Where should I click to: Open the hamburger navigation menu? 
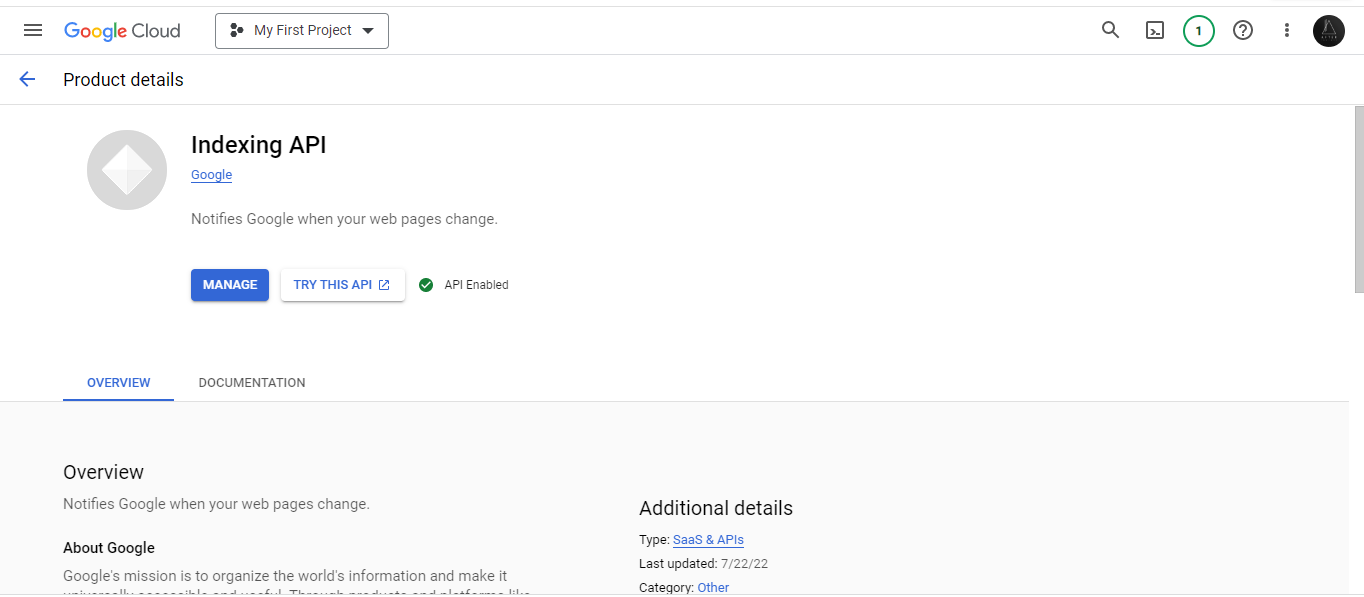33,30
